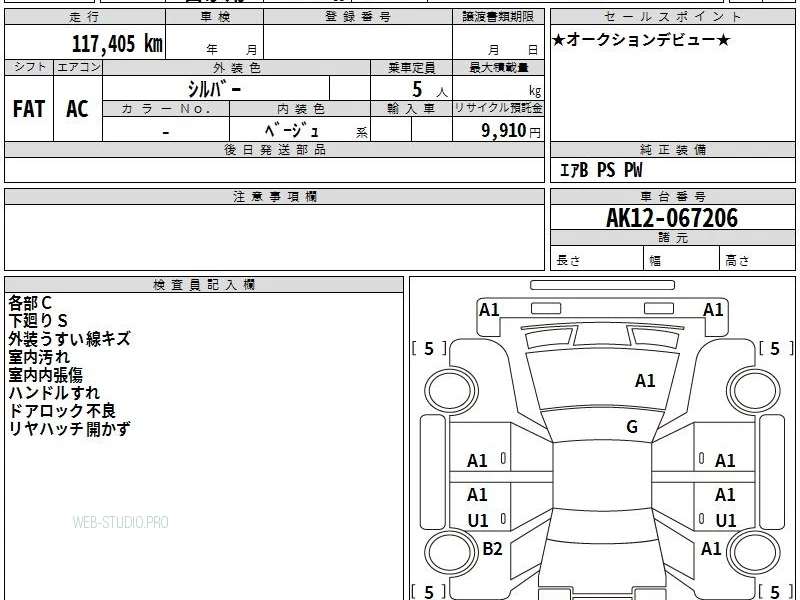
Task: Click the mileage value 117,405 km
Action: pos(117,43)
